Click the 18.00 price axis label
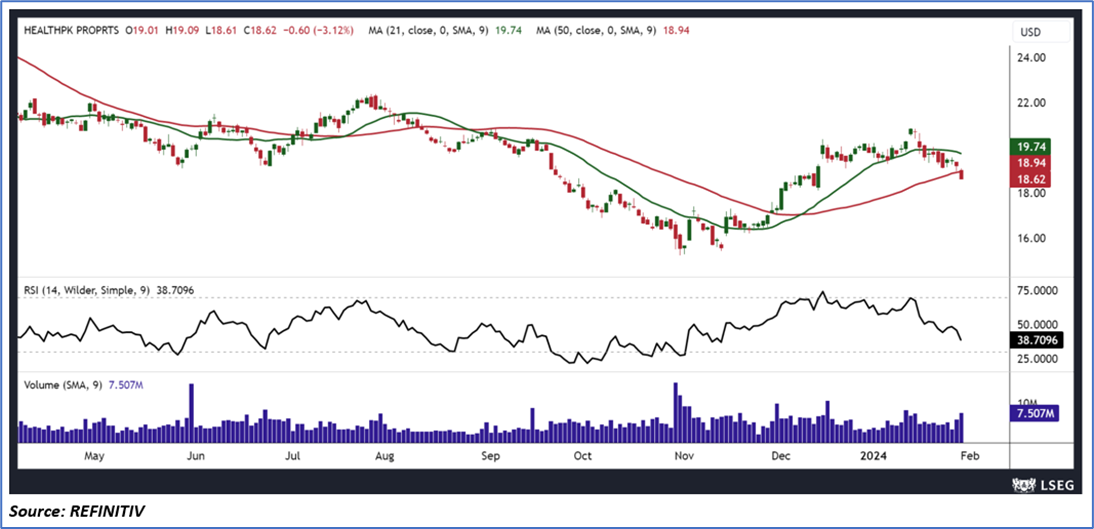Image resolution: width=1094 pixels, height=529 pixels. coord(1030,193)
